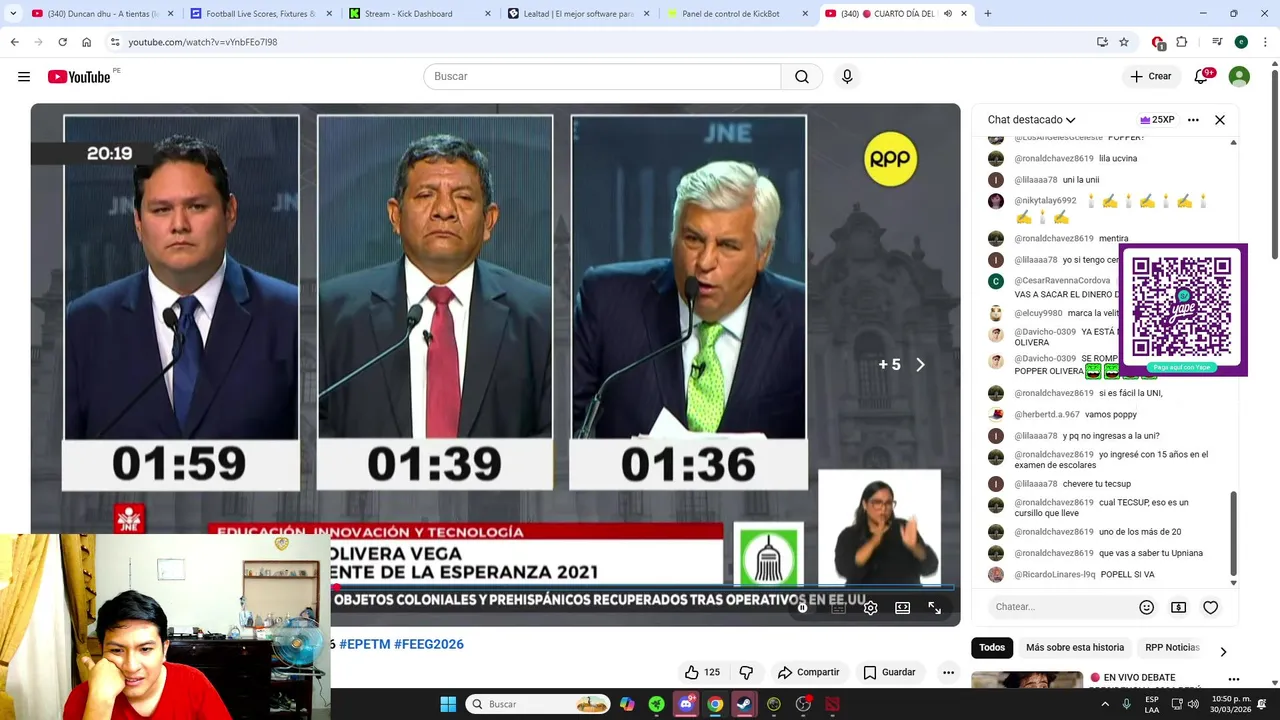Switch to Stream - Kick Dashboard tab
The width and height of the screenshot is (1280, 720).
(x=418, y=14)
